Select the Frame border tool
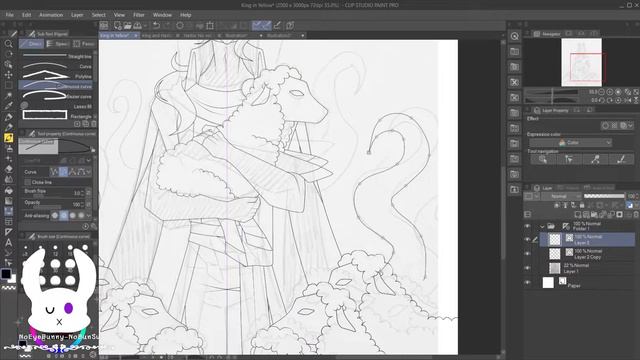This screenshot has height=360, width=640. tap(8, 222)
